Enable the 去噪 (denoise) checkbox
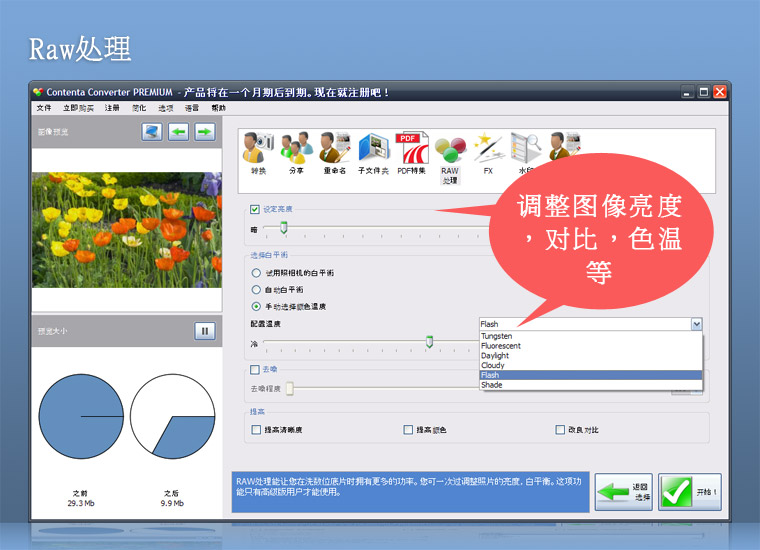Viewport: 760px width, 550px height. point(255,370)
